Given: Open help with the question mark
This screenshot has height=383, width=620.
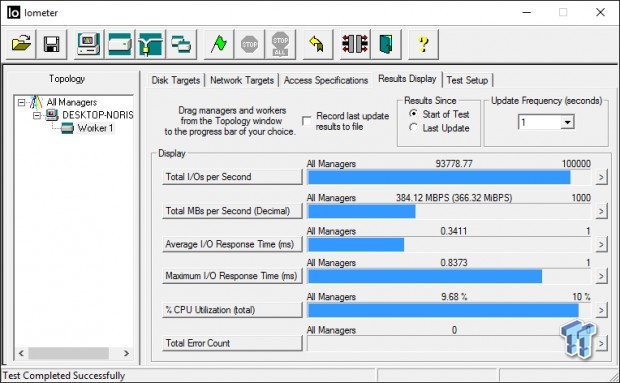Looking at the screenshot, I should pos(423,44).
